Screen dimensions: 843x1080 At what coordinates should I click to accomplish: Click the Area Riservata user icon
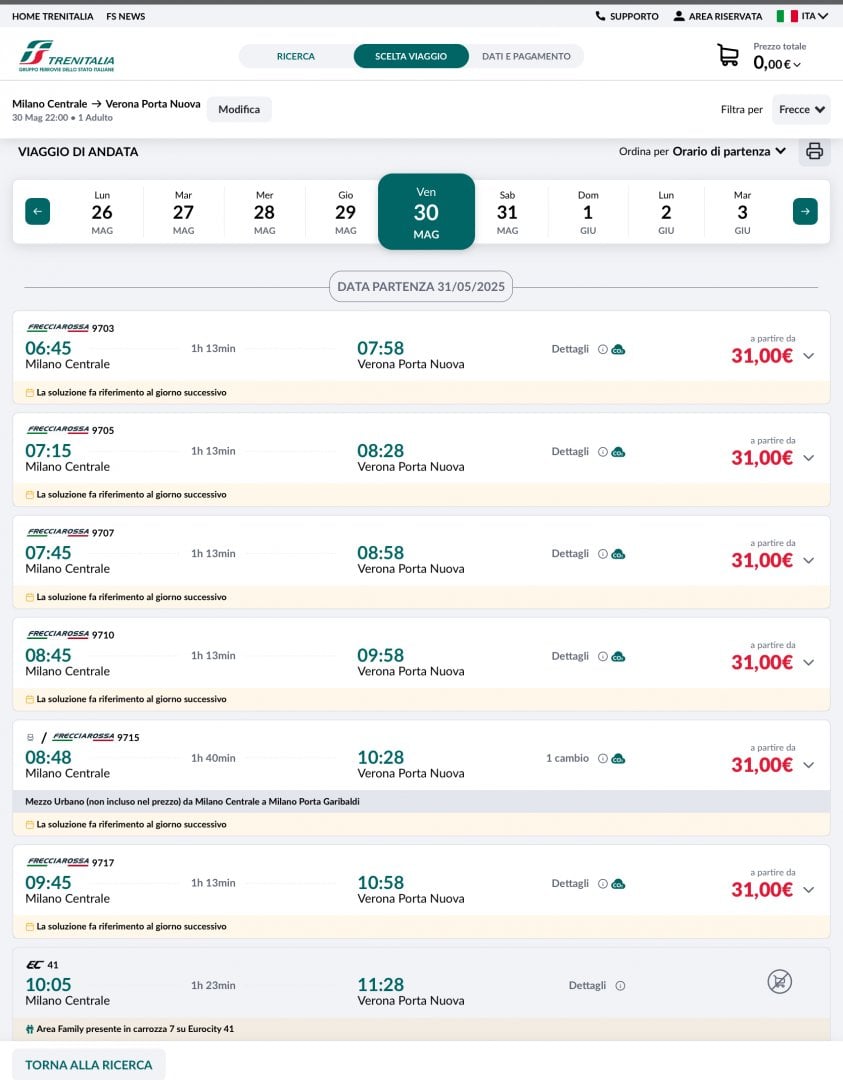click(x=679, y=16)
